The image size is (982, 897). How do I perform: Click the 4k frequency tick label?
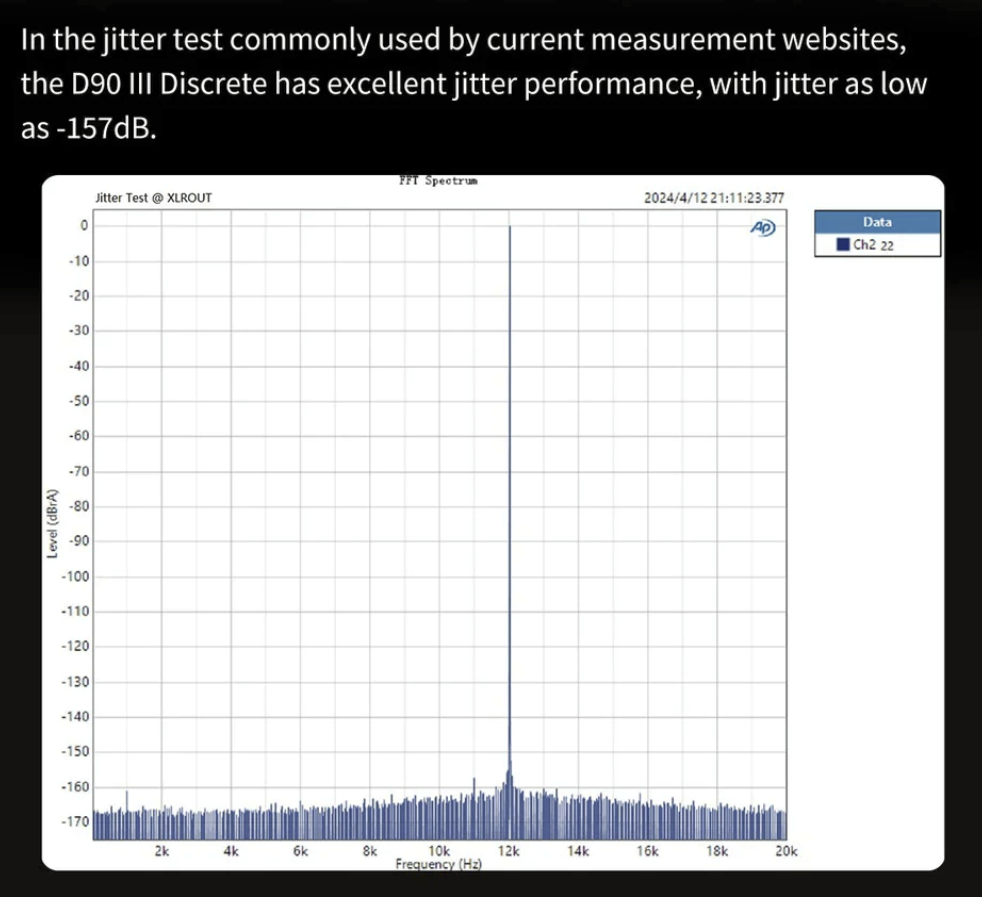231,851
